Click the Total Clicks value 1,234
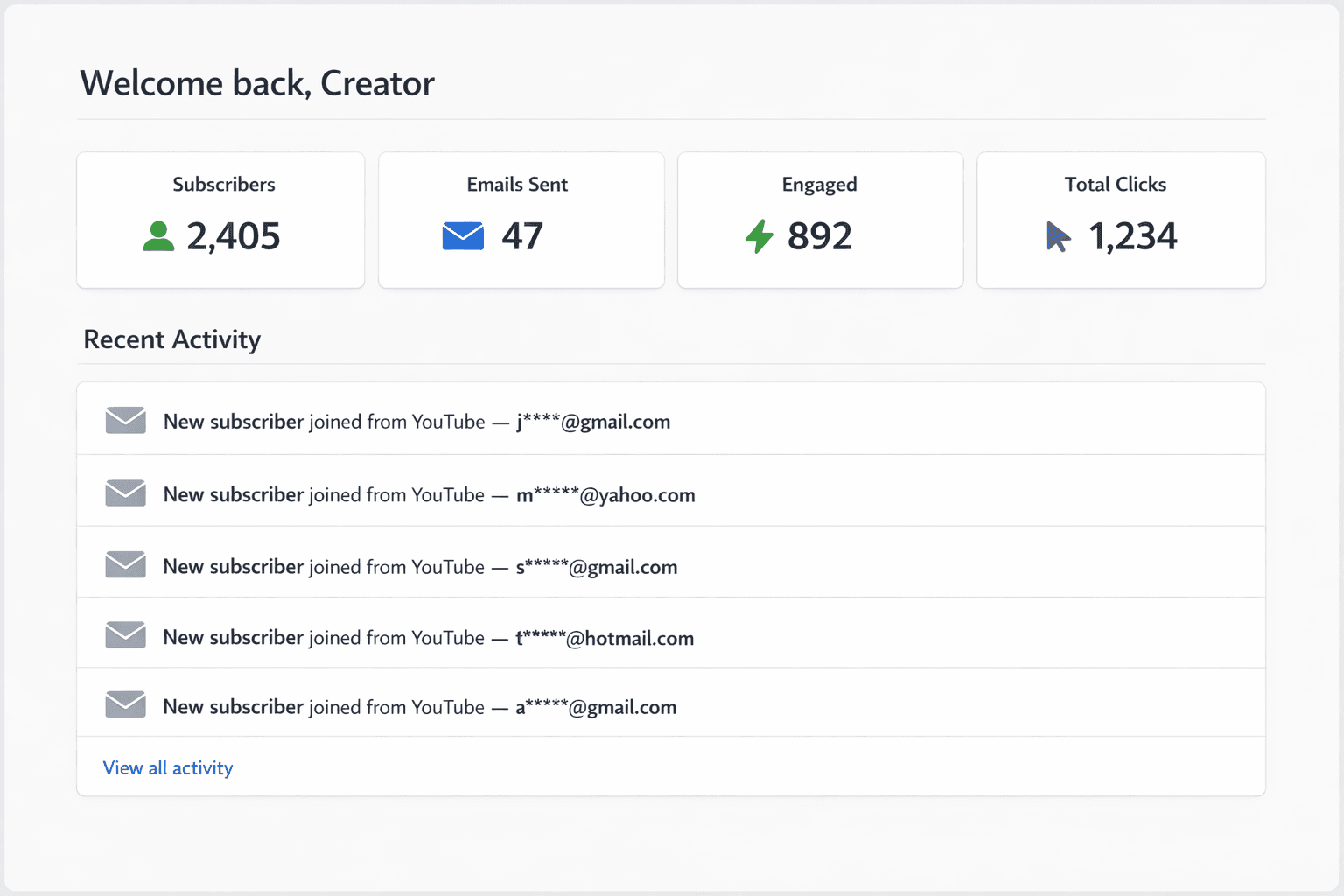 1132,234
